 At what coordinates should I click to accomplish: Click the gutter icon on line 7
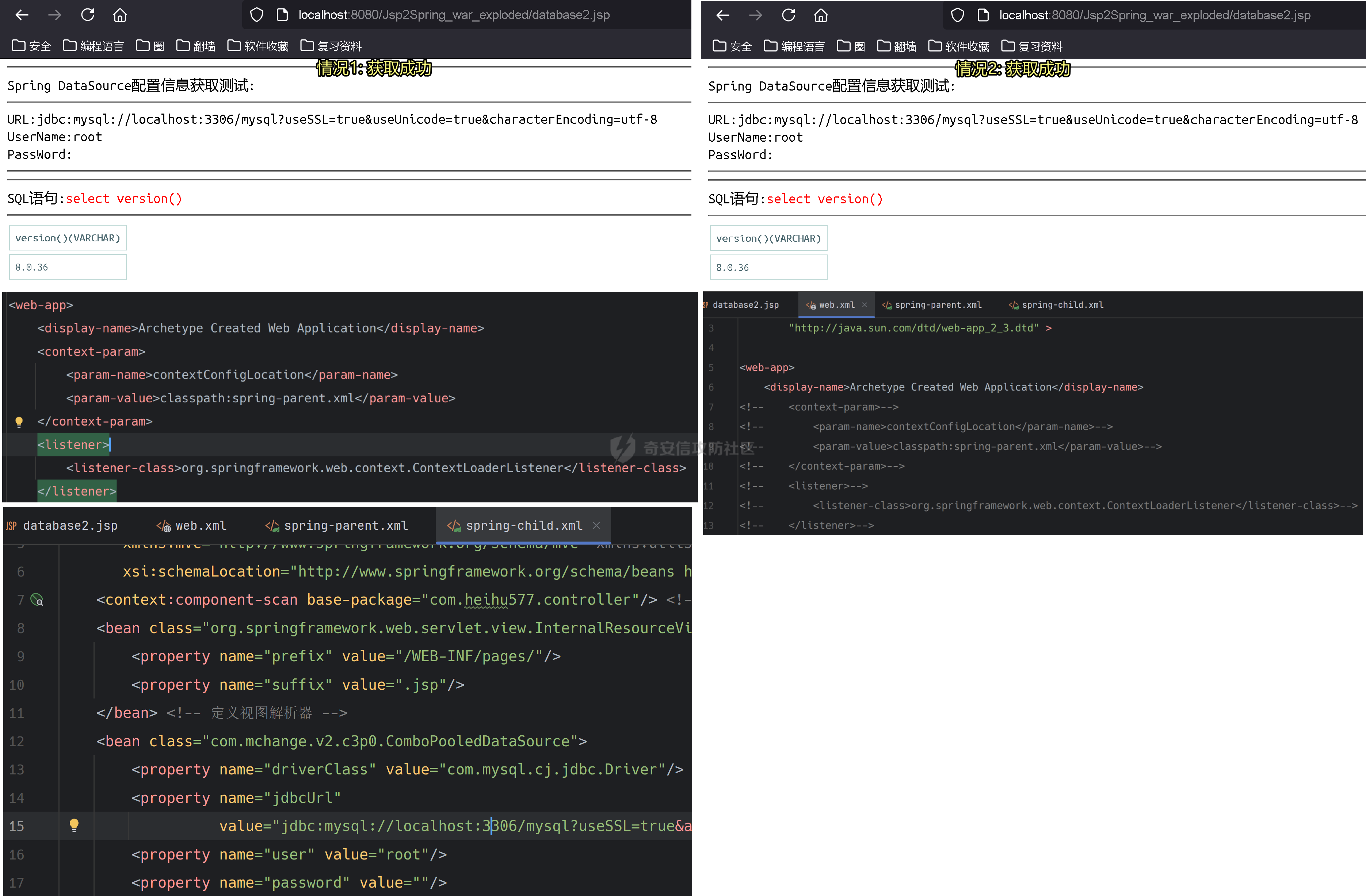[37, 600]
